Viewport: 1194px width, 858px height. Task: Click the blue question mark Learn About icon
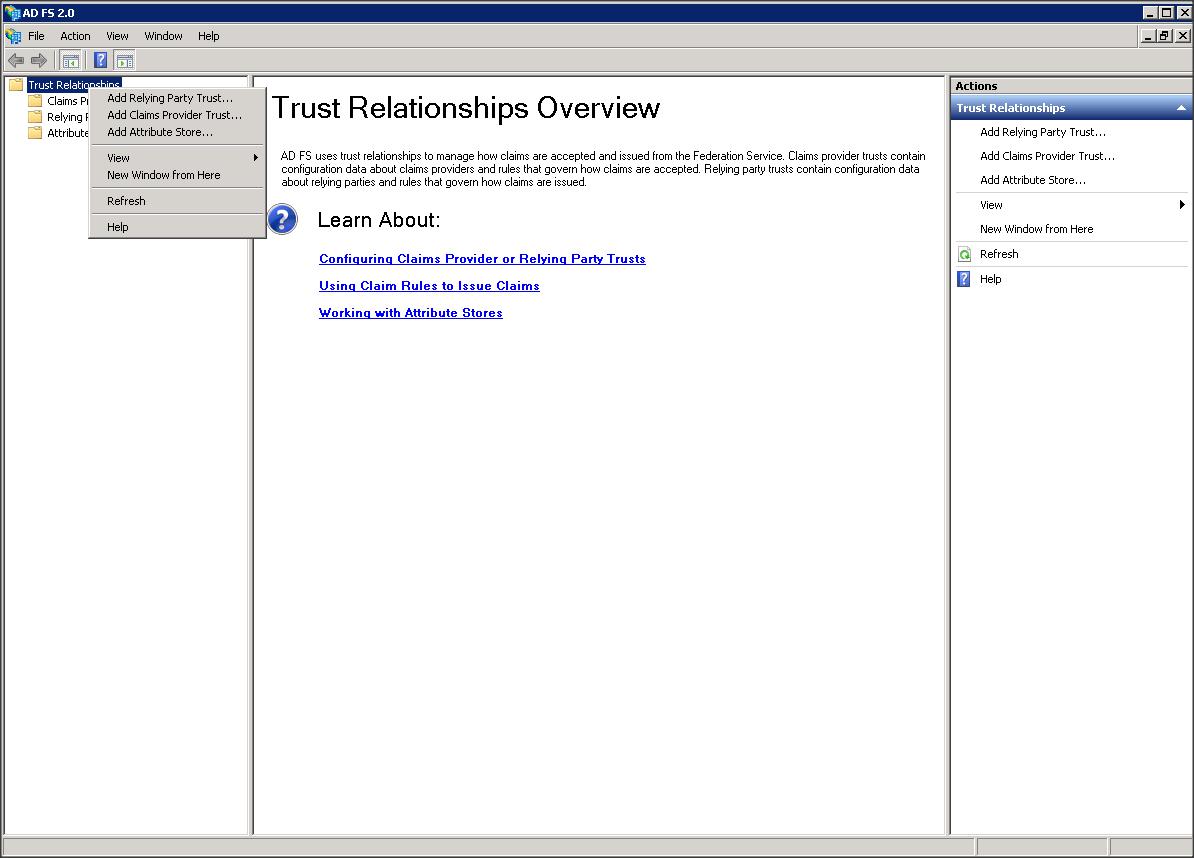(283, 219)
